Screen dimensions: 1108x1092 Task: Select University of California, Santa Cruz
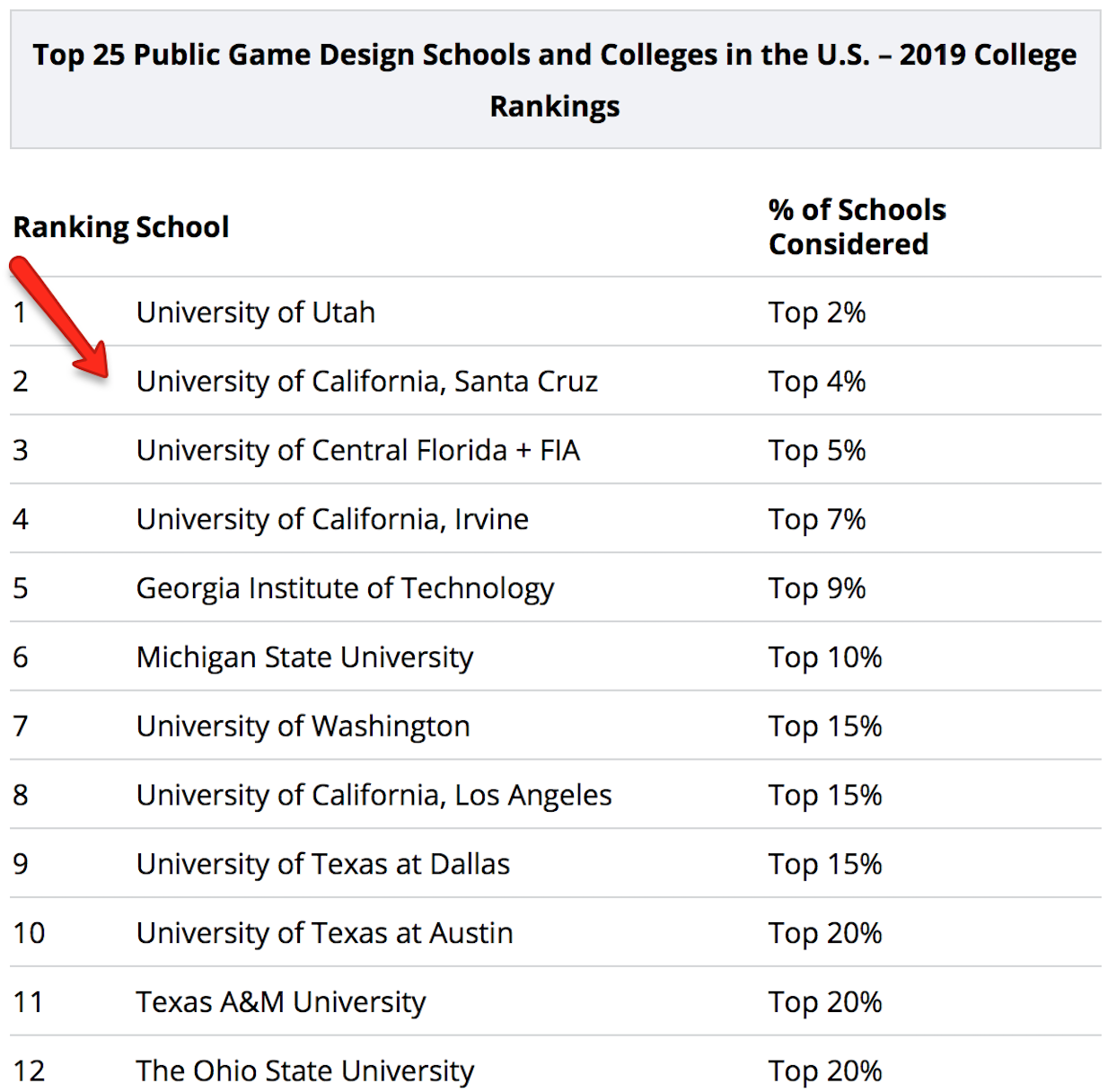tap(366, 382)
